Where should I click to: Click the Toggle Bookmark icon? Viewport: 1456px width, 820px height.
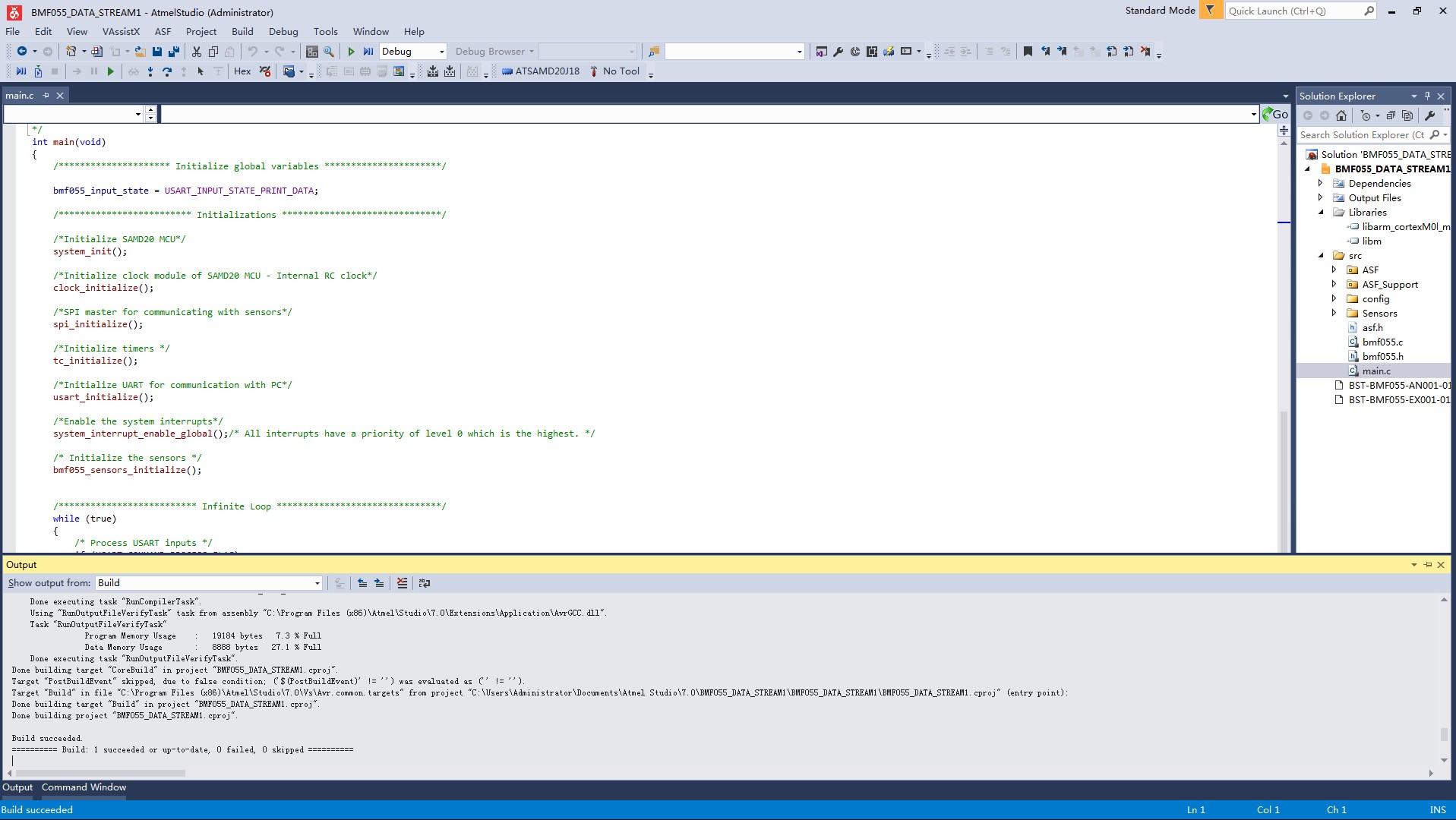pos(1028,52)
